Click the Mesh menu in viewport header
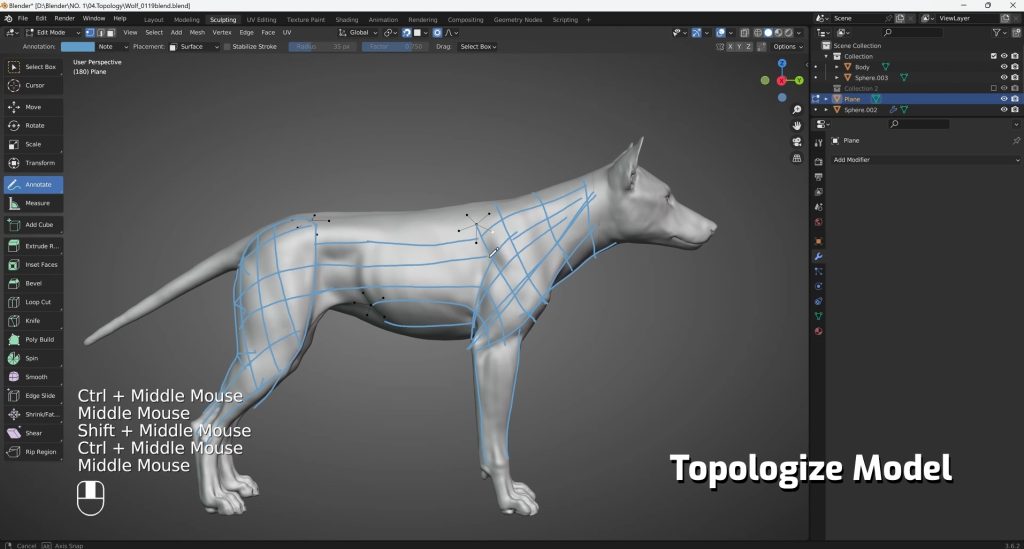Image resolution: width=1024 pixels, height=549 pixels. point(197,32)
